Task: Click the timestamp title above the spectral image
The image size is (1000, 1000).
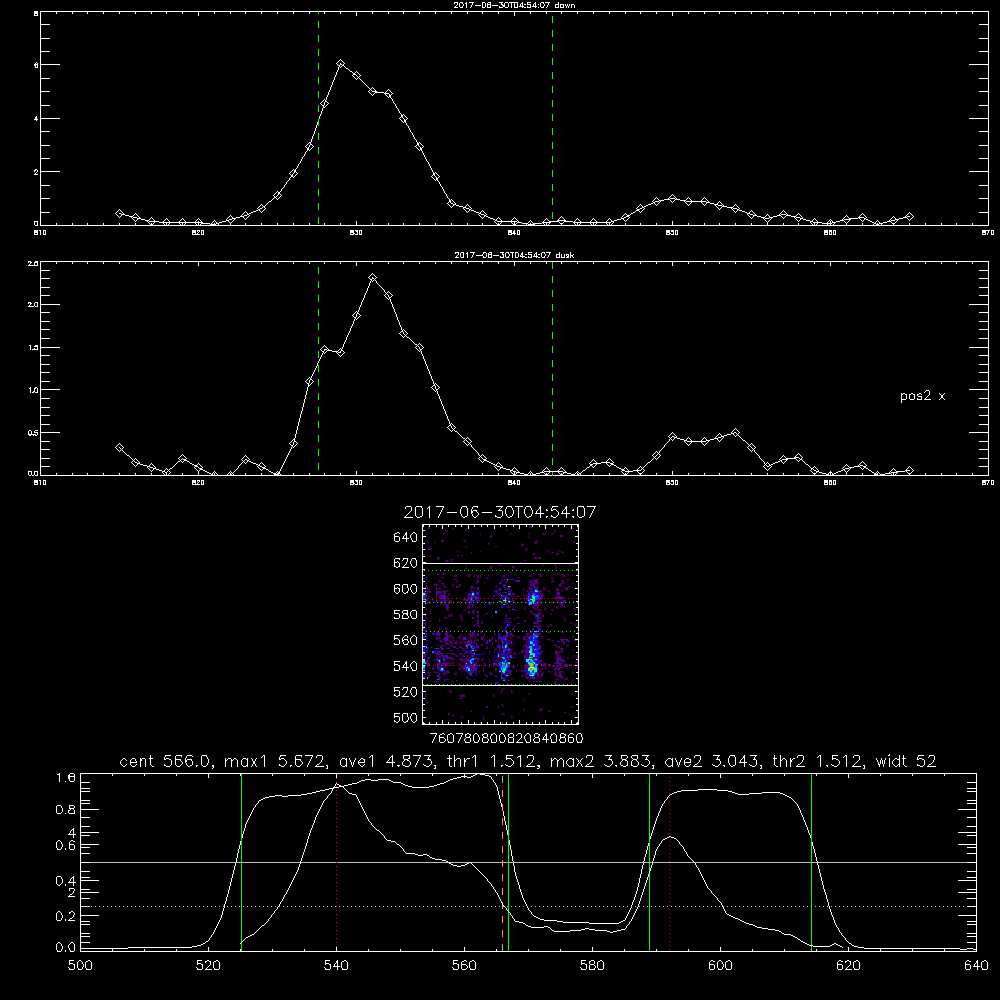Action: click(x=500, y=512)
